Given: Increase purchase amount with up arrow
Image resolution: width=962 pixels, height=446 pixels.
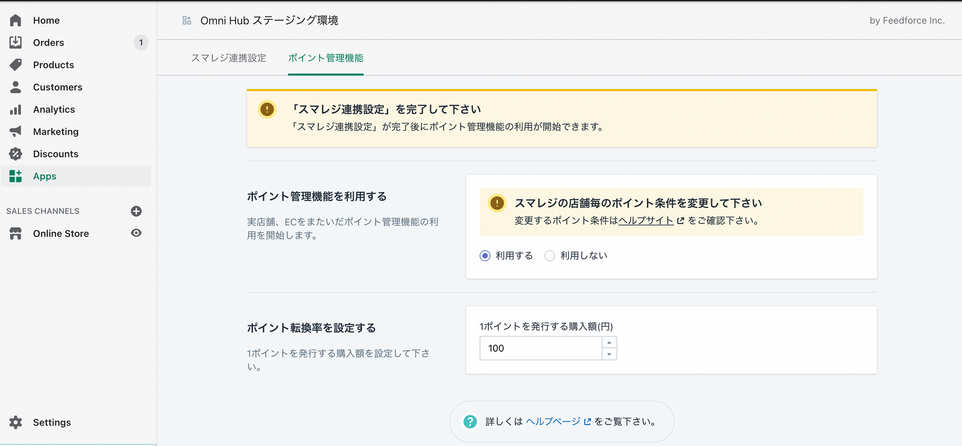Looking at the screenshot, I should [609, 342].
